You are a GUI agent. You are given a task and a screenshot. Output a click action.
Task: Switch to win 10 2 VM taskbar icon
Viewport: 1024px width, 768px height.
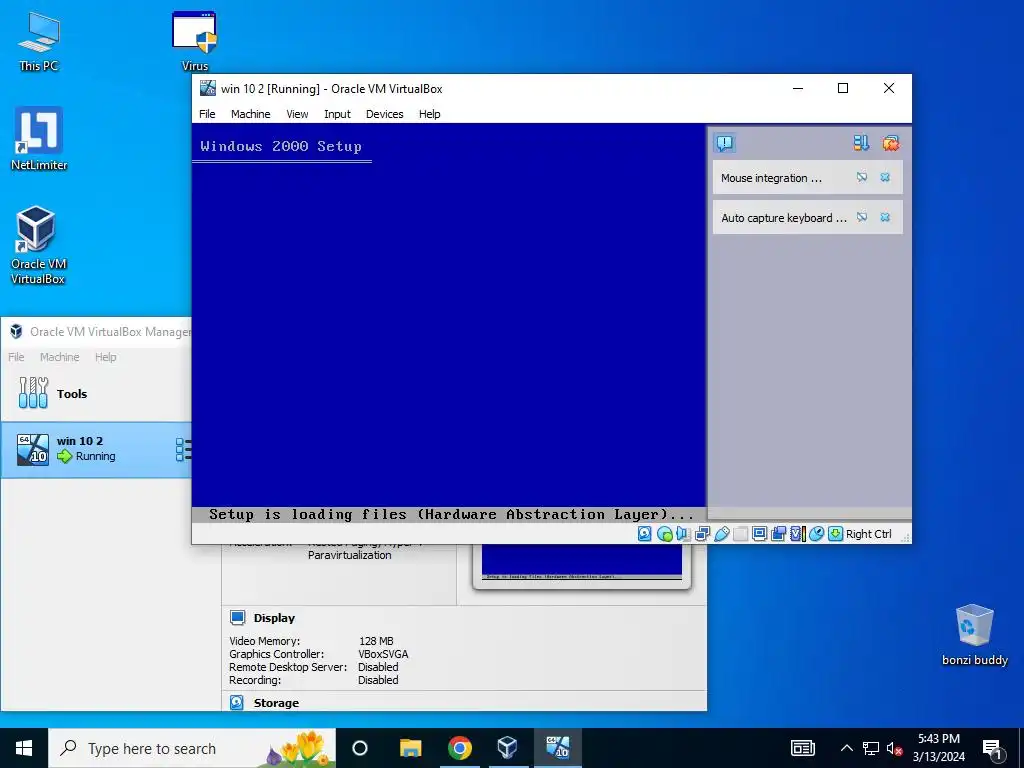tap(558, 748)
